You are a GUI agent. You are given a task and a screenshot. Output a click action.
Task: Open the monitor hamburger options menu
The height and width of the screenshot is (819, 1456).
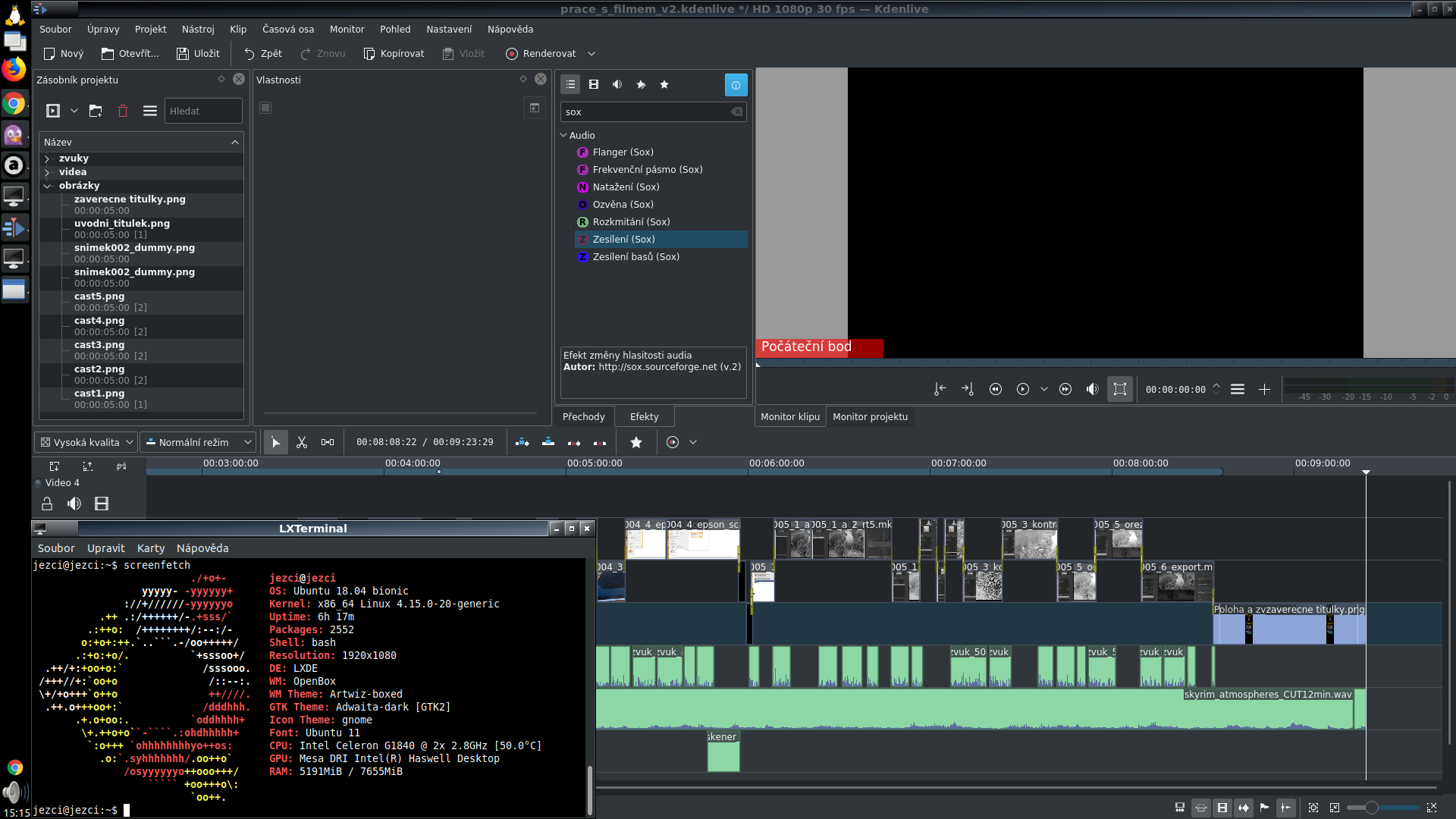click(x=1238, y=389)
